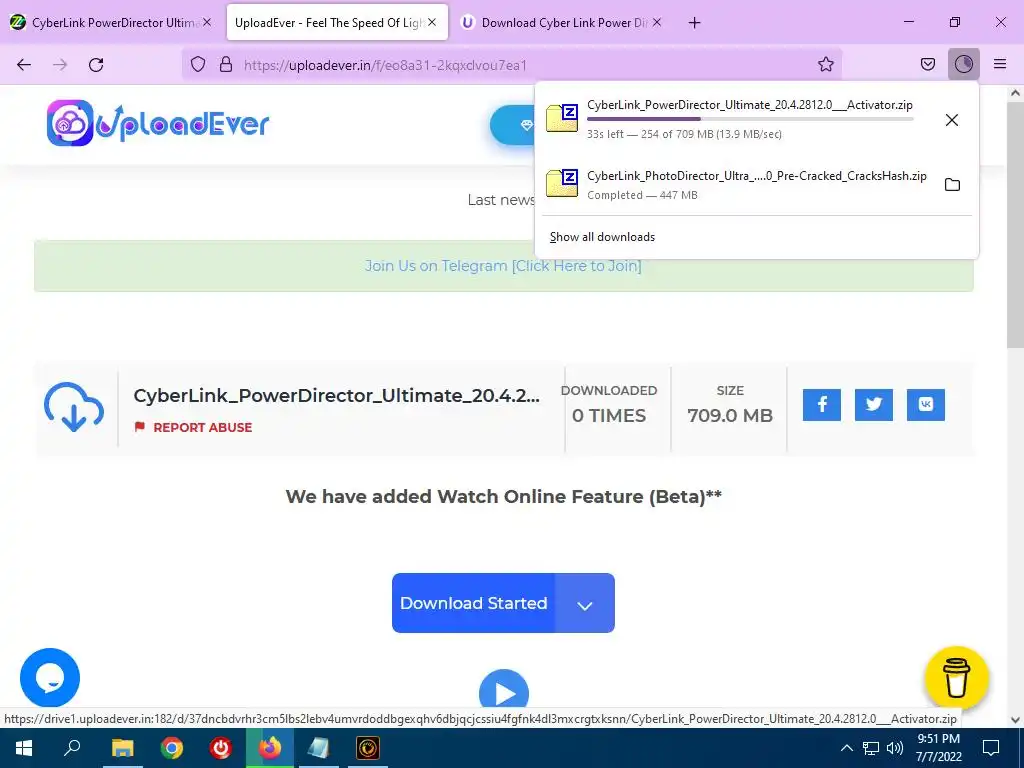
Task: Click Show all downloads
Action: click(x=602, y=237)
